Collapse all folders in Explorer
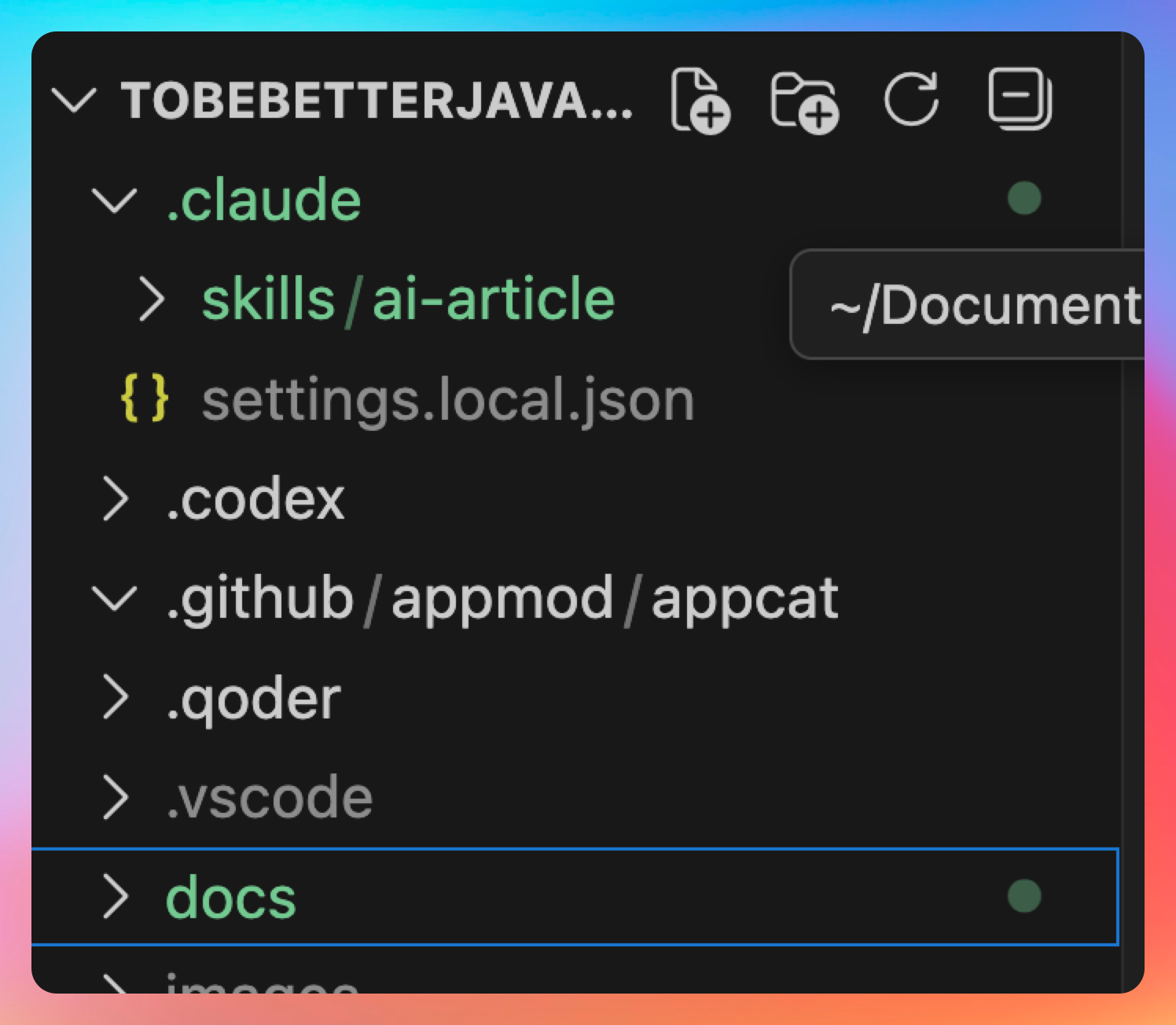This screenshot has height=1025, width=1176. click(x=1020, y=99)
